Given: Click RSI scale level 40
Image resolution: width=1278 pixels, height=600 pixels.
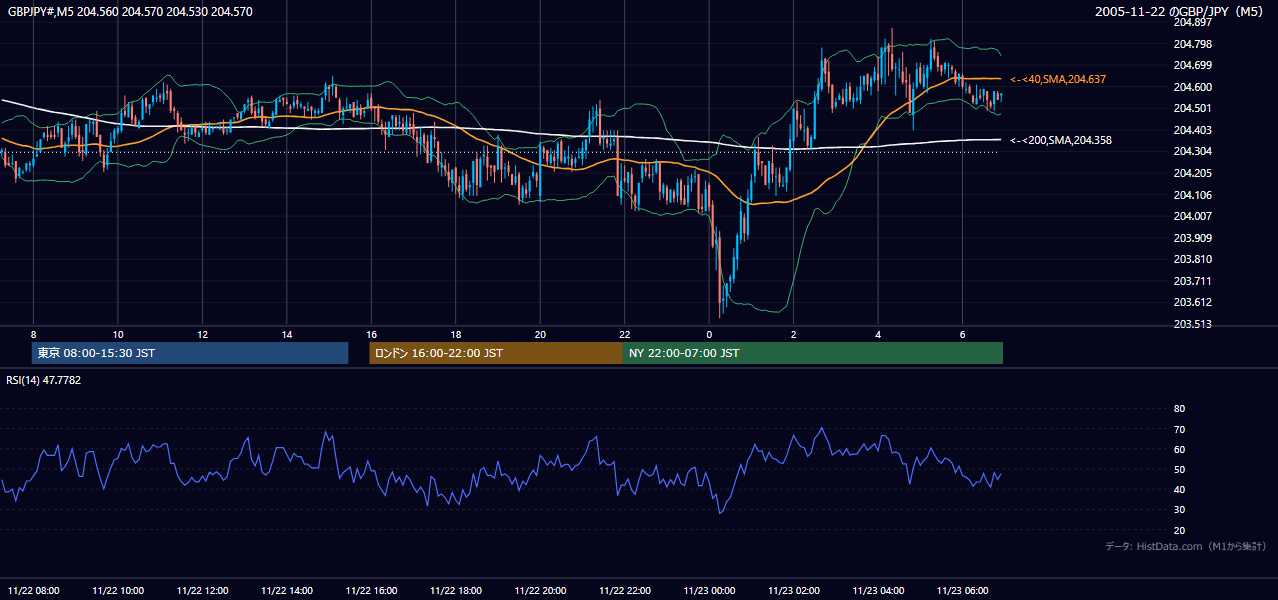Looking at the screenshot, I should click(1179, 489).
